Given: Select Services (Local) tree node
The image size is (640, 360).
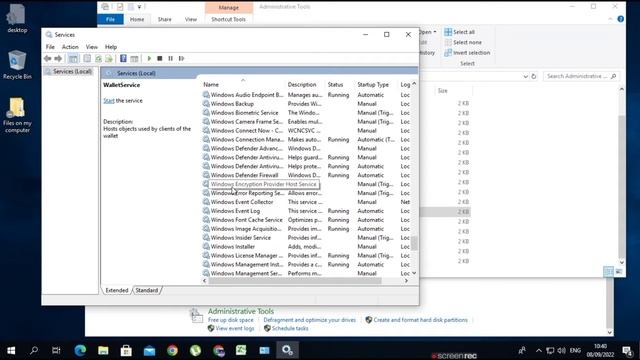Looking at the screenshot, I should [x=72, y=71].
